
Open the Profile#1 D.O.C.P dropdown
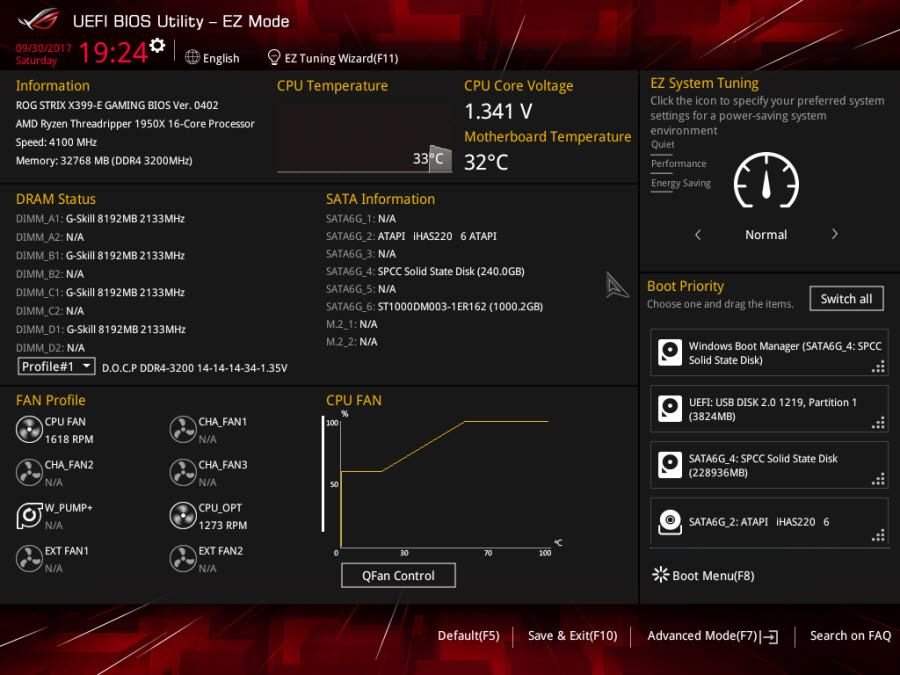coord(56,366)
